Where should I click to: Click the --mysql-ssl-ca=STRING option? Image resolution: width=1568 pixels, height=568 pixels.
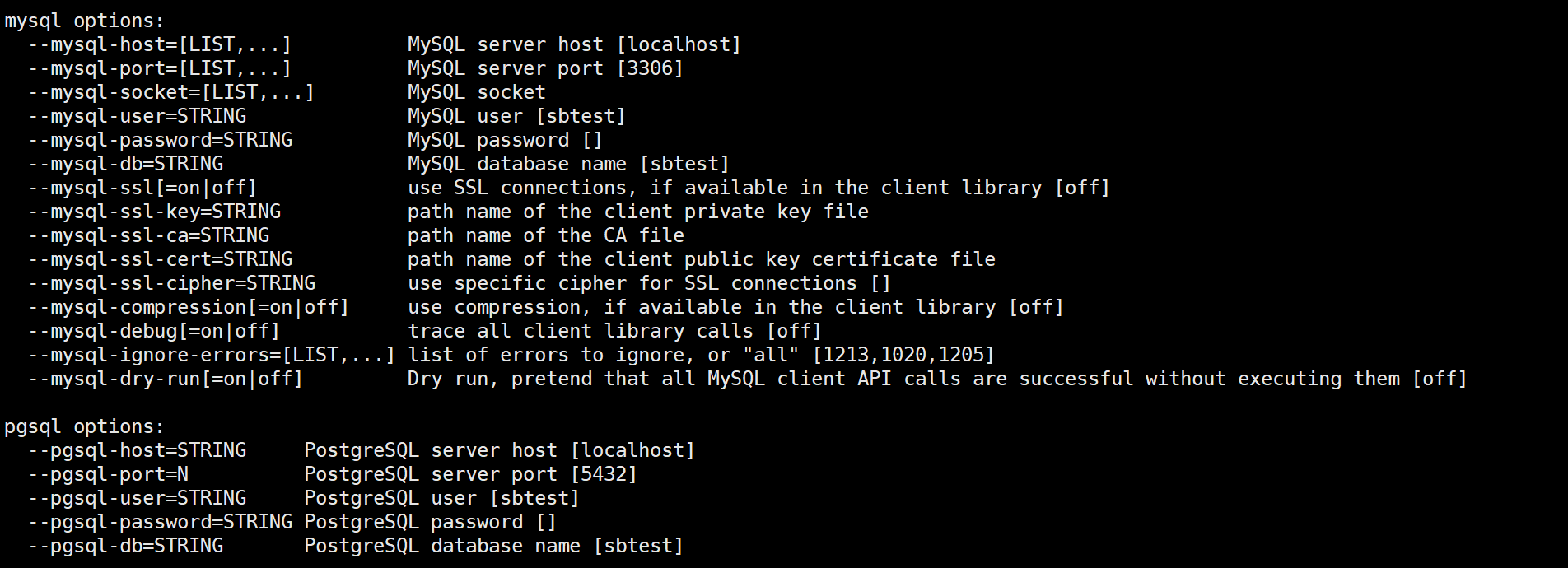148,235
